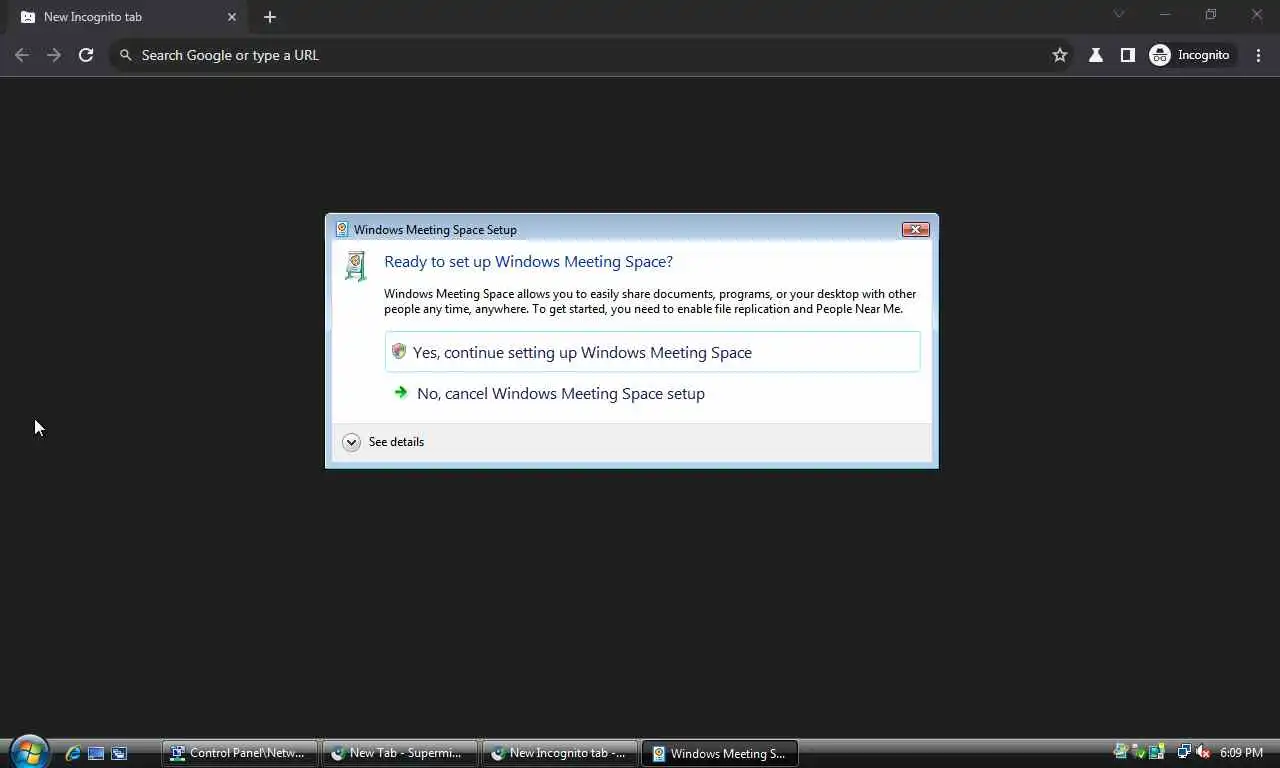The image size is (1280, 768).
Task: Toggle the Chrome side panel icon
Action: tap(1128, 55)
